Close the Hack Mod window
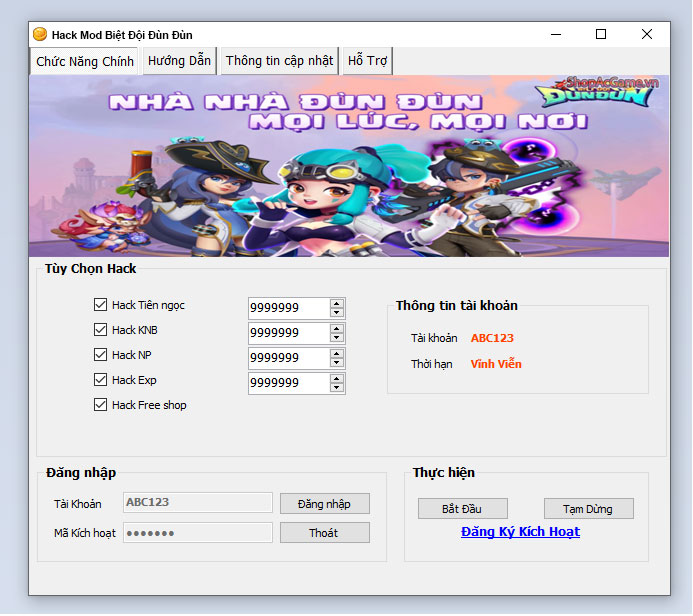This screenshot has height=616, width=693. tap(647, 34)
